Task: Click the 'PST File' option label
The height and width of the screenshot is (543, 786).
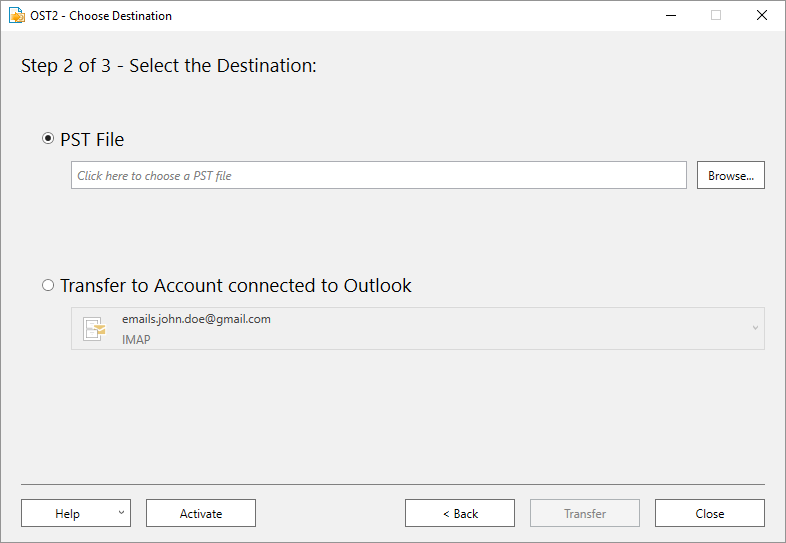Action: (x=92, y=139)
